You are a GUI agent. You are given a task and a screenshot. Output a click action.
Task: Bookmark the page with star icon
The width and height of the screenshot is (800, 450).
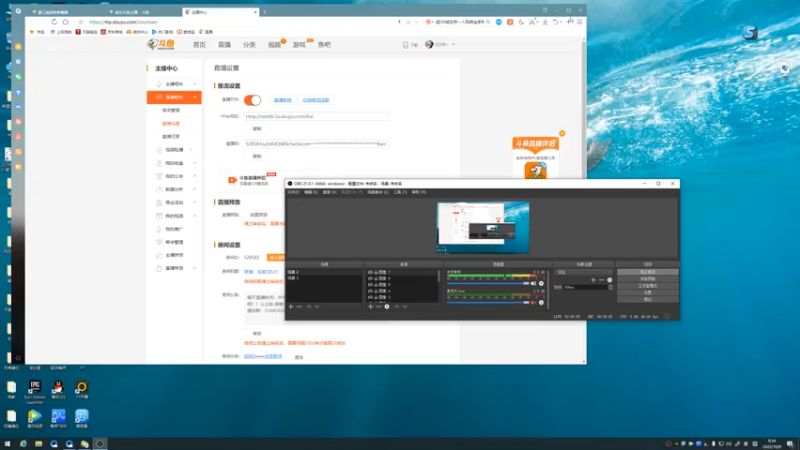point(81,22)
